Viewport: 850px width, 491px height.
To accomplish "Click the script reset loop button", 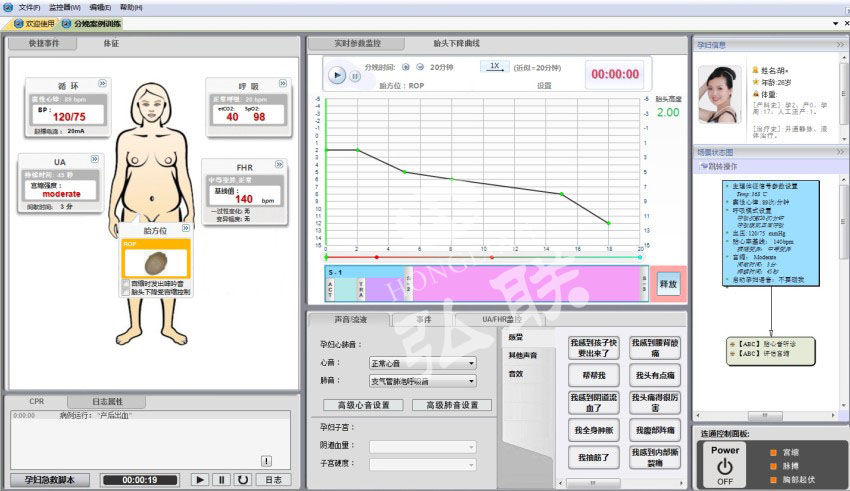I will coord(243,480).
